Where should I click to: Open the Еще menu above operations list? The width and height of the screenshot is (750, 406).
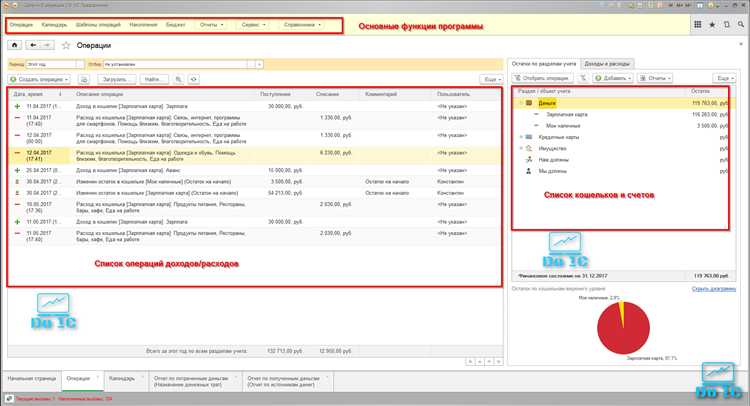click(x=491, y=79)
